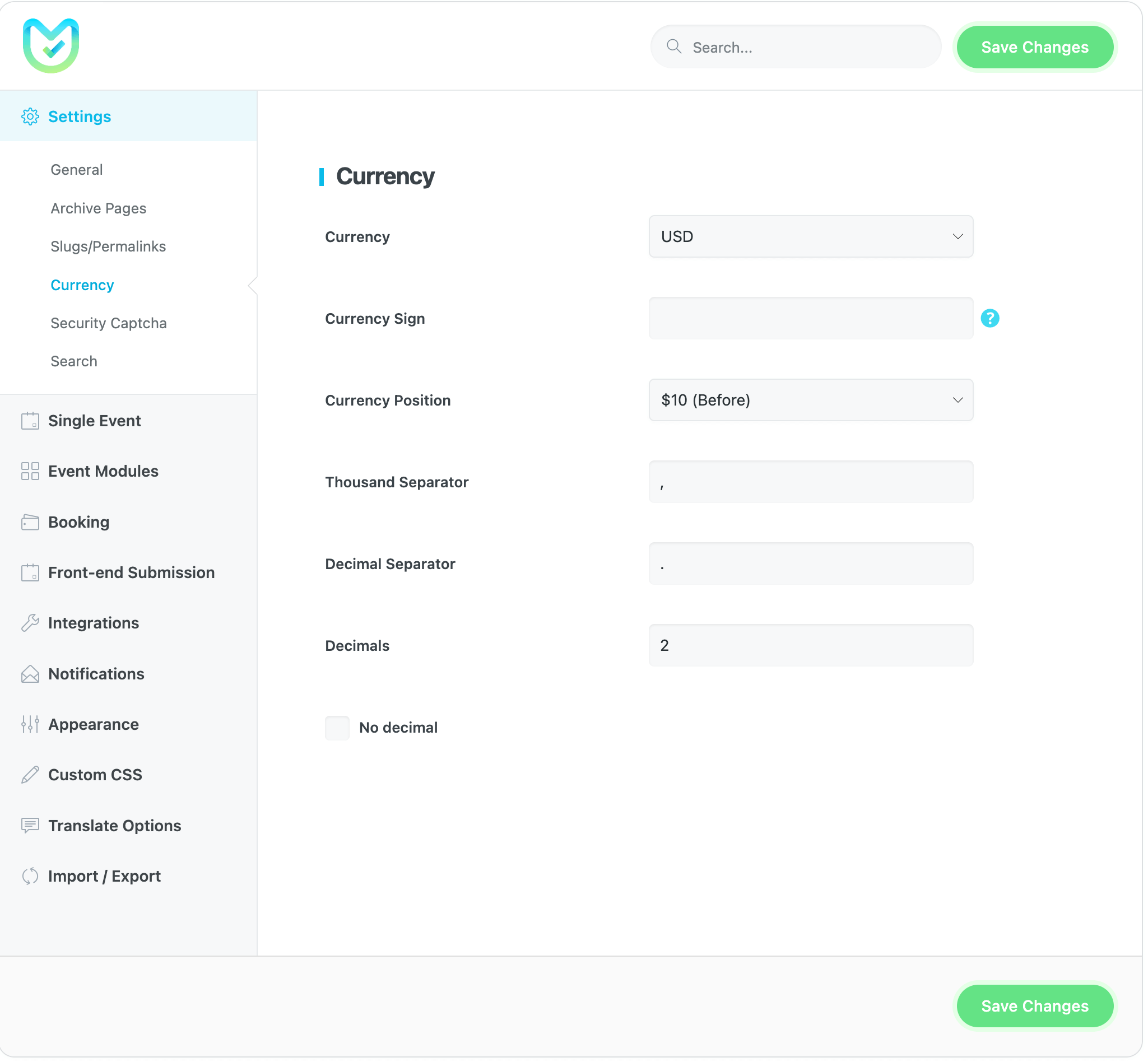The height and width of the screenshot is (1062, 1148).
Task: Click the Notifications envelope icon
Action: pos(30,674)
